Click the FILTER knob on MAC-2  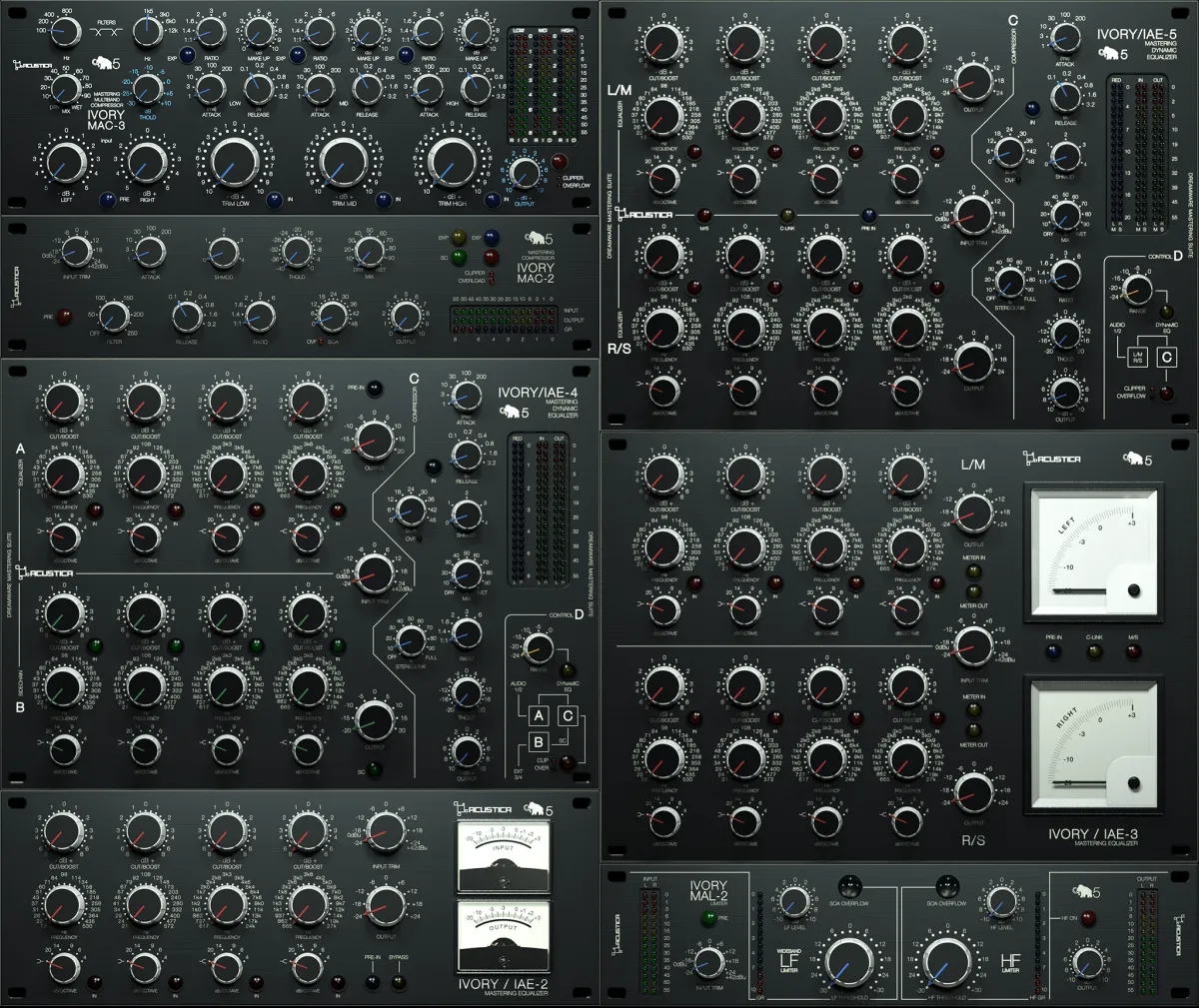[x=114, y=318]
